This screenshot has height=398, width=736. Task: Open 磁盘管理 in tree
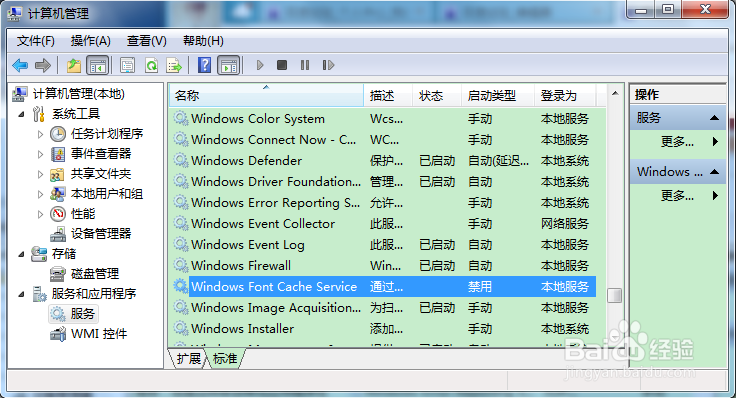tap(95, 274)
